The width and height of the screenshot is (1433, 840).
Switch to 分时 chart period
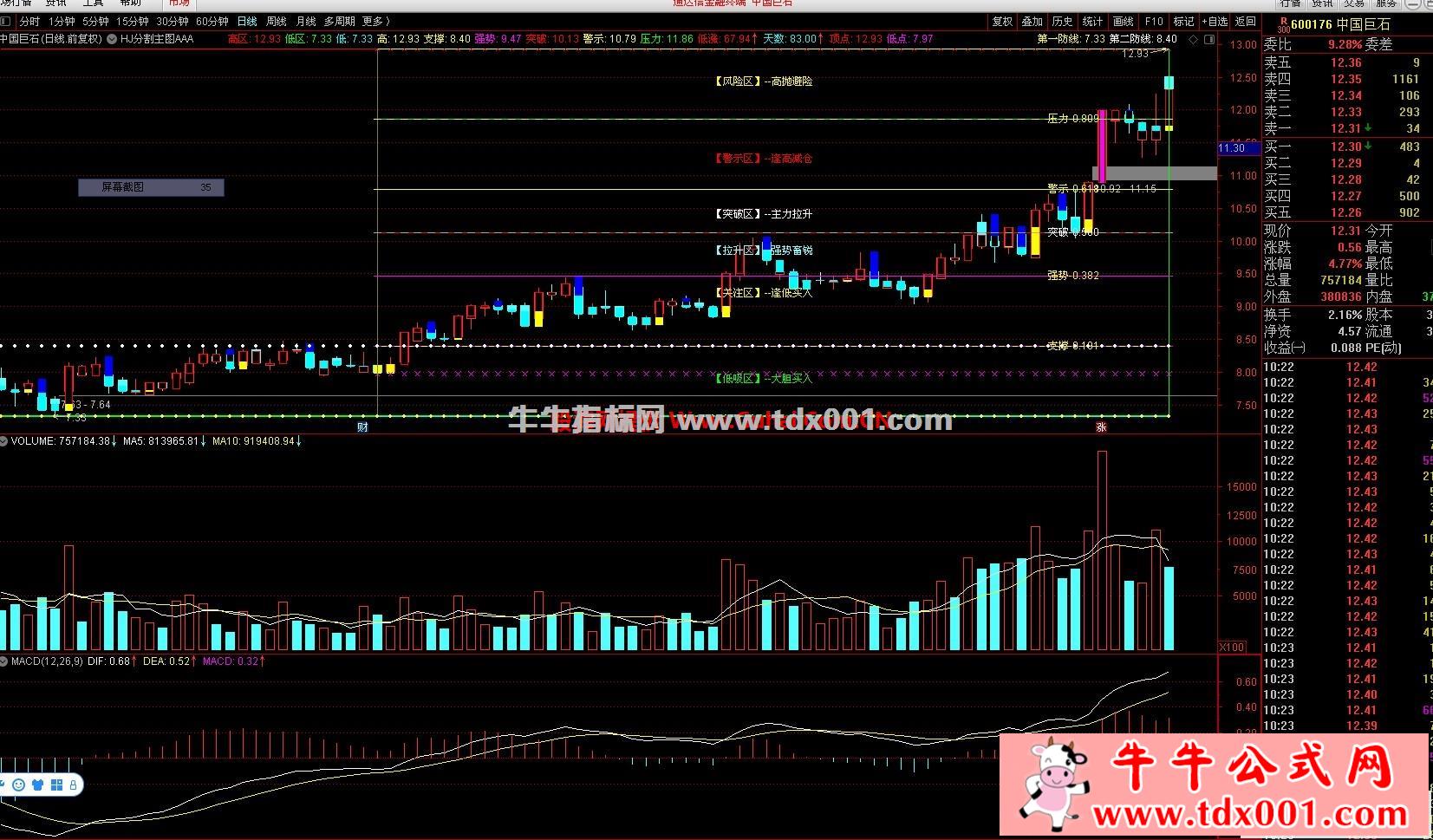(x=29, y=22)
